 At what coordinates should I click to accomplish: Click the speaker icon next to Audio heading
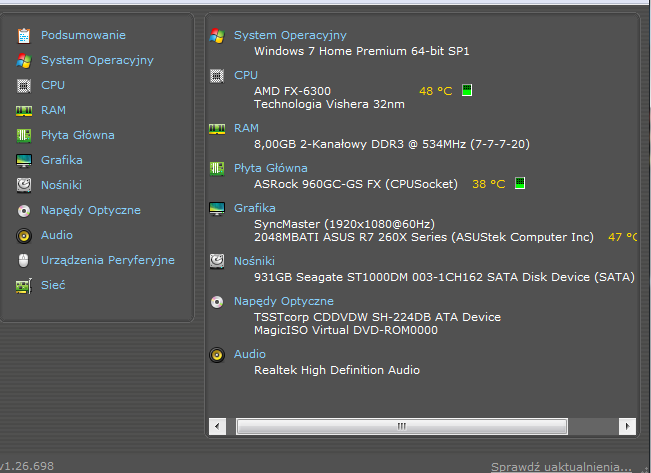point(217,355)
